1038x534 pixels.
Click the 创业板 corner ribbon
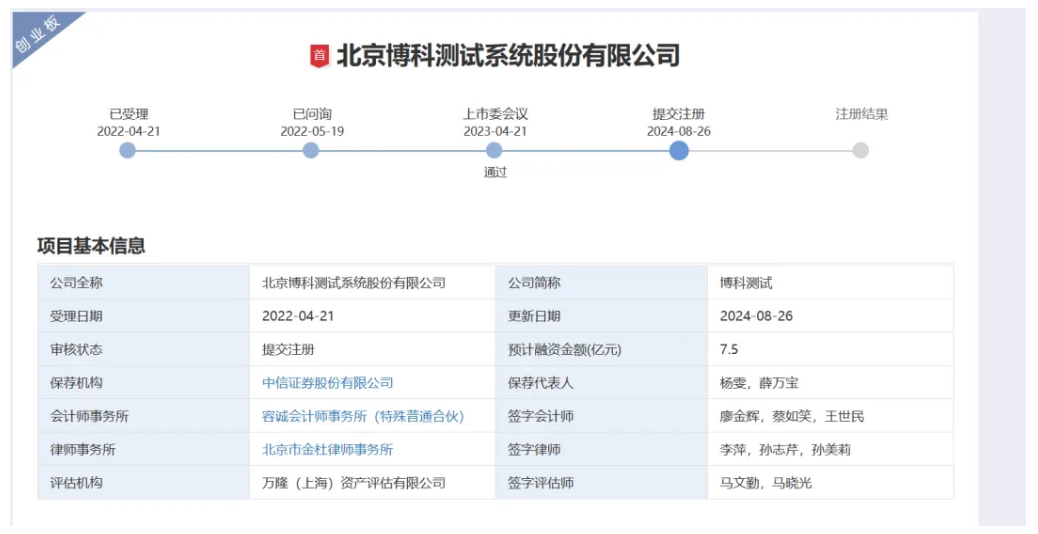(40, 34)
